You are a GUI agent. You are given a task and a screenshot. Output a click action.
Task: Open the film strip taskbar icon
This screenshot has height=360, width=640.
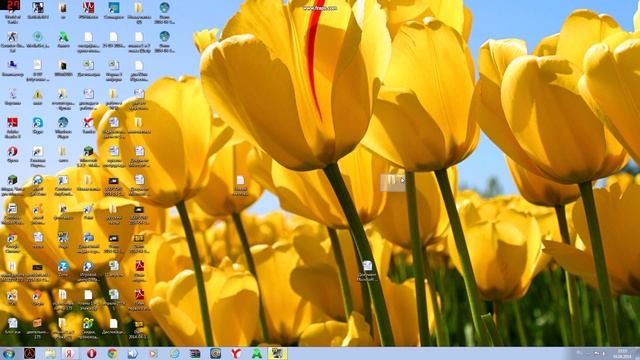[195, 353]
